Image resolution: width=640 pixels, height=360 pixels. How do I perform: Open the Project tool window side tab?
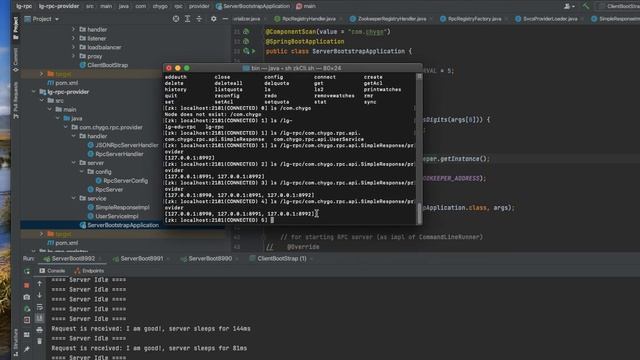point(16,29)
